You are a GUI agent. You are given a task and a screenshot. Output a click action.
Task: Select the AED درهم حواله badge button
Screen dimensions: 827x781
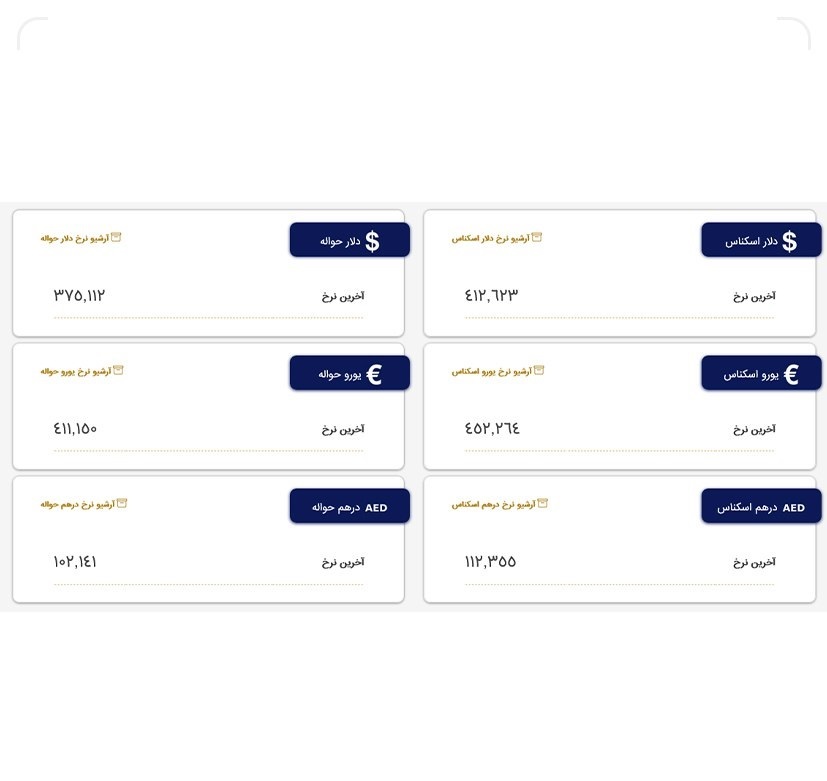[349, 506]
